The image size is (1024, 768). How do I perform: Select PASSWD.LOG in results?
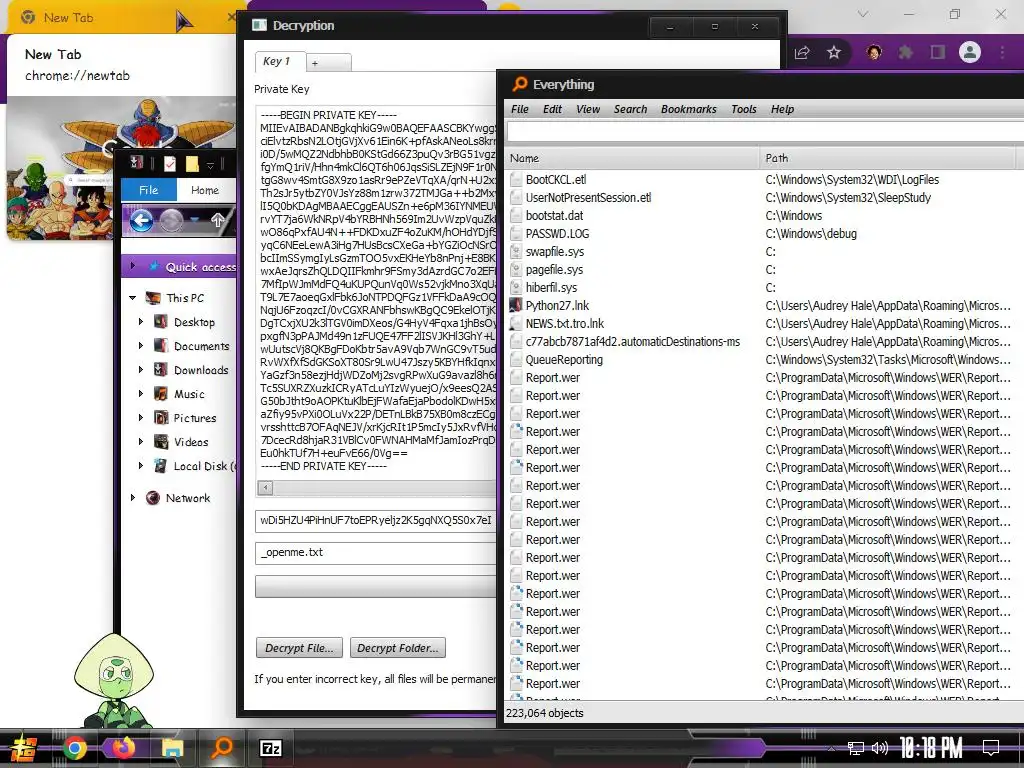click(557, 234)
